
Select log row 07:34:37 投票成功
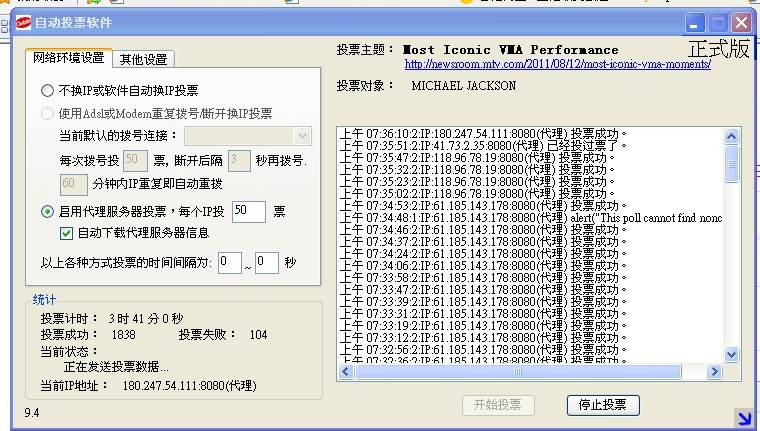tap(483, 241)
